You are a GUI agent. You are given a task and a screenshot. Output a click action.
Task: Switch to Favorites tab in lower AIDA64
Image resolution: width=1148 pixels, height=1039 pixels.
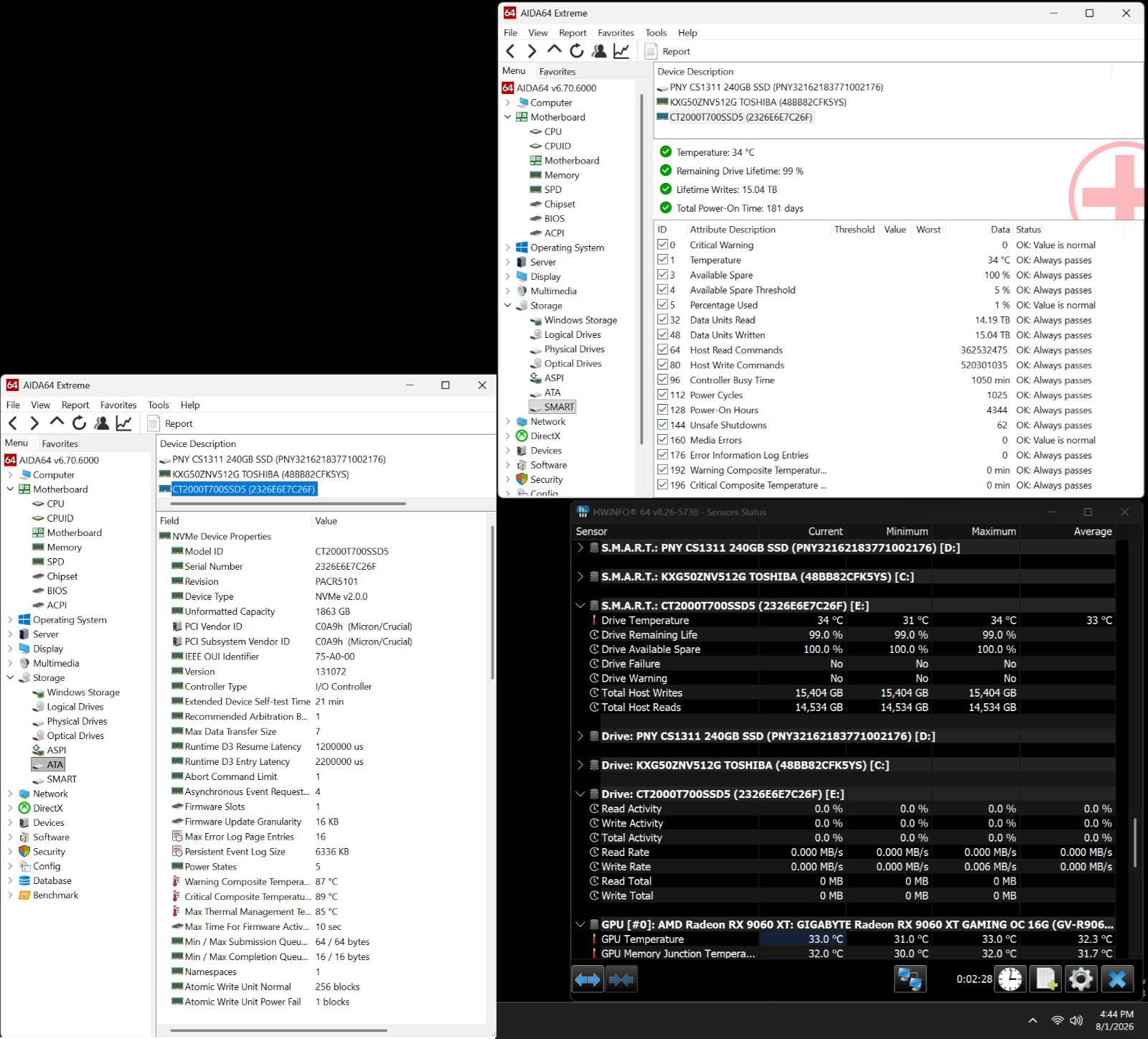[x=60, y=444]
